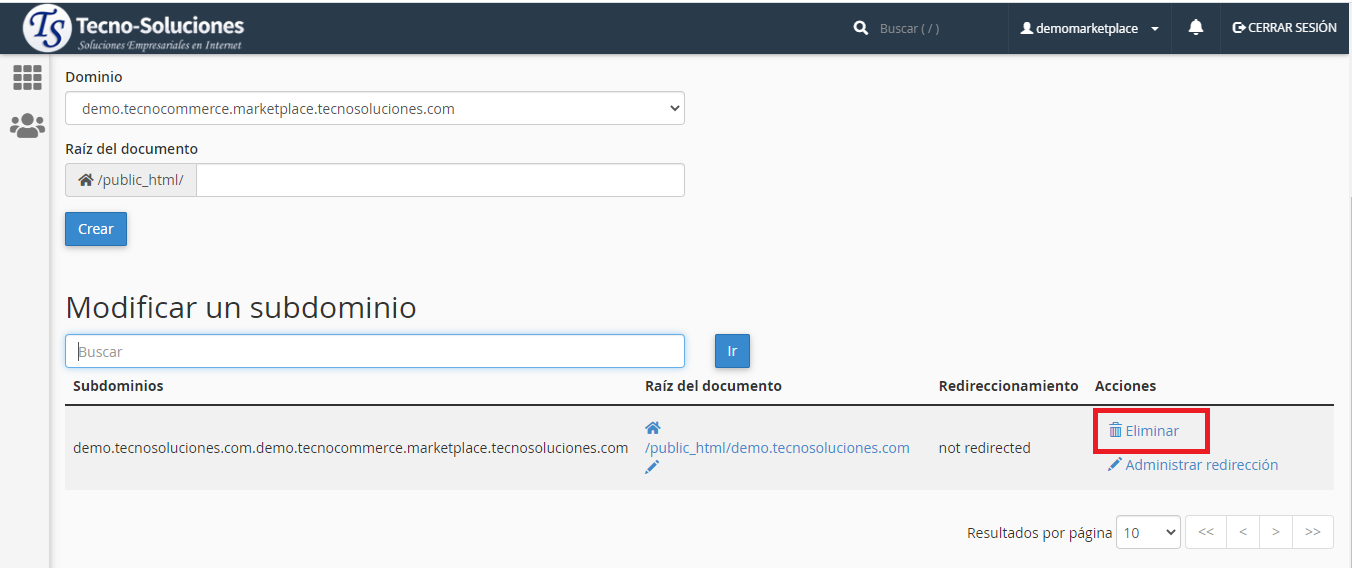Viewport: 1352px width, 568px height.
Task: Go to the last page with >> button
Action: point(1312,533)
